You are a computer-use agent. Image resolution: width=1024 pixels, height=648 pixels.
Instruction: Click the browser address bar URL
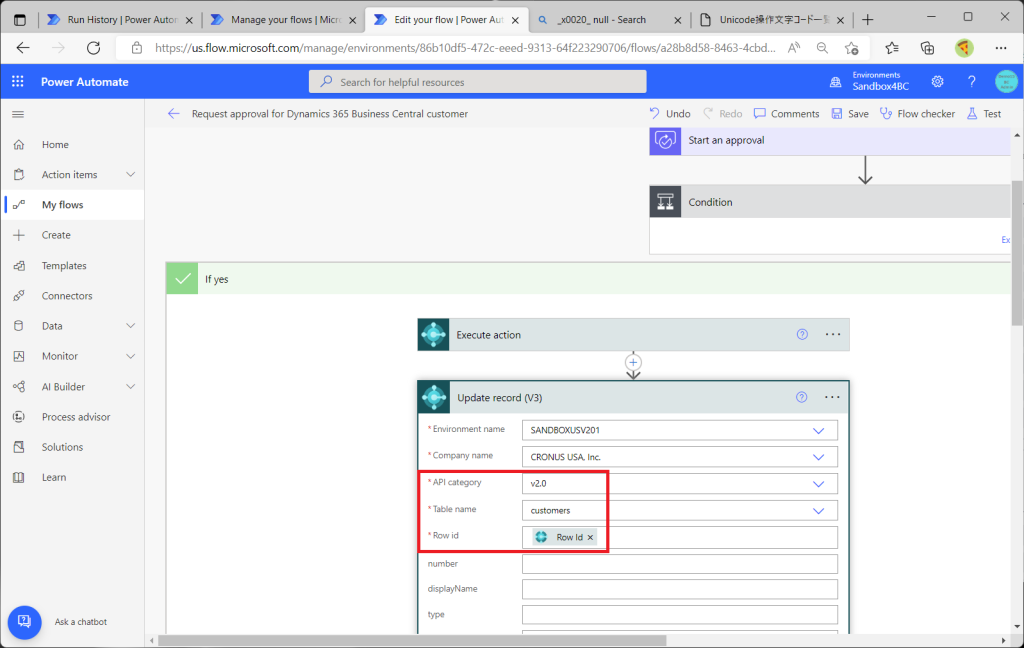coord(465,48)
